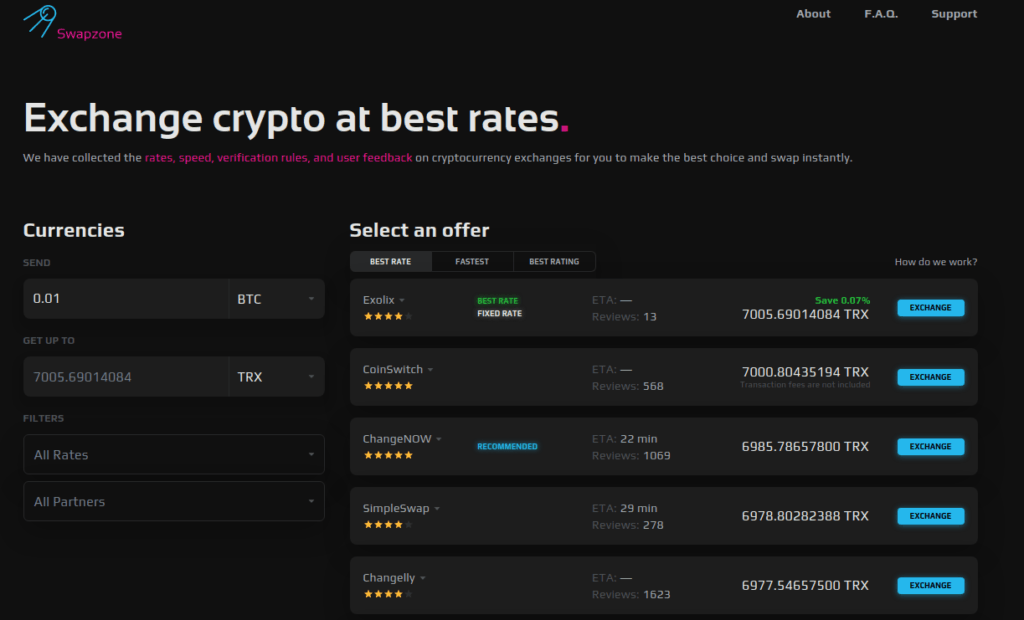Screen dimensions: 1024x620
Task: Switch to the FASTEST tab
Action: tap(472, 260)
